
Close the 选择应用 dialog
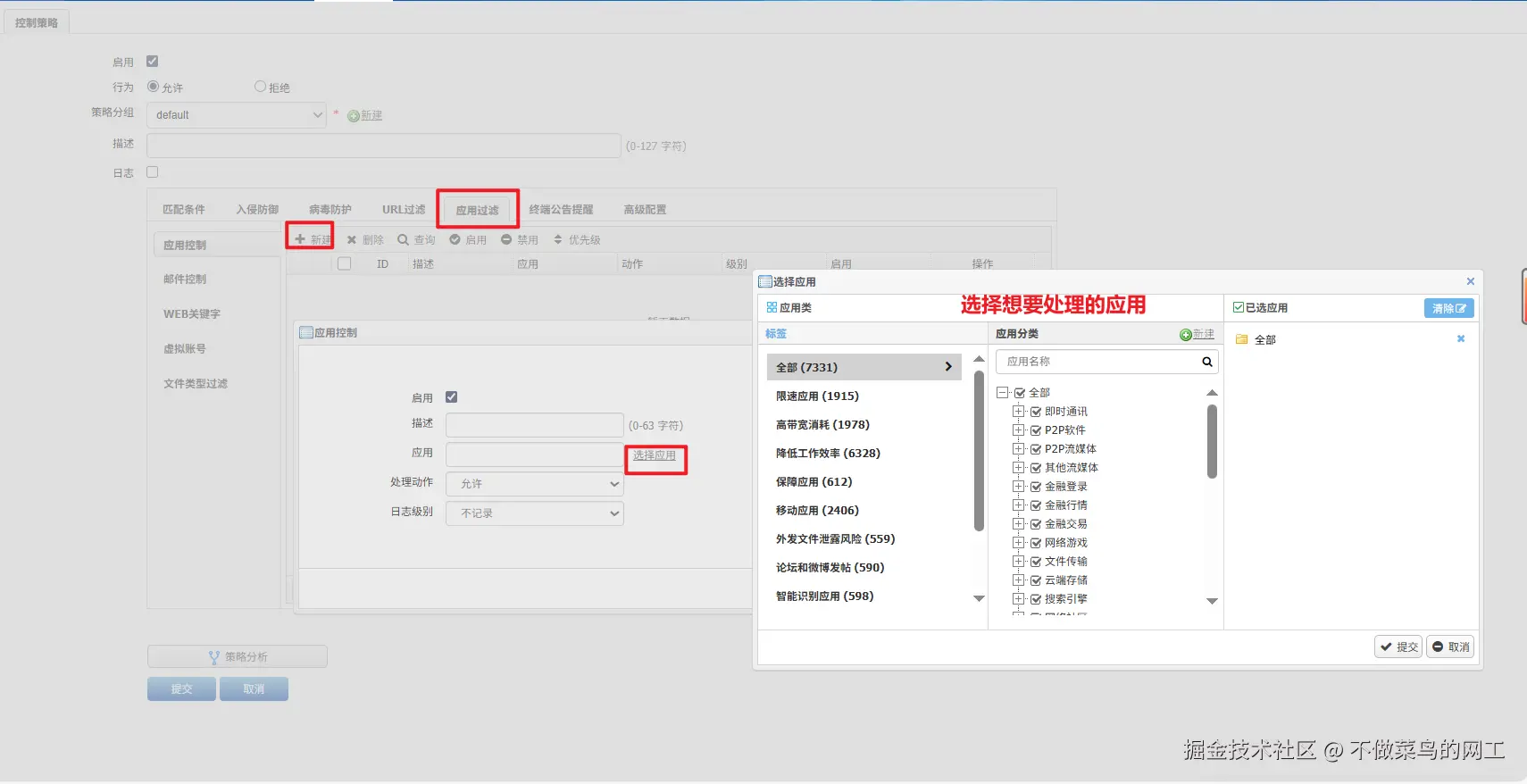1471,281
